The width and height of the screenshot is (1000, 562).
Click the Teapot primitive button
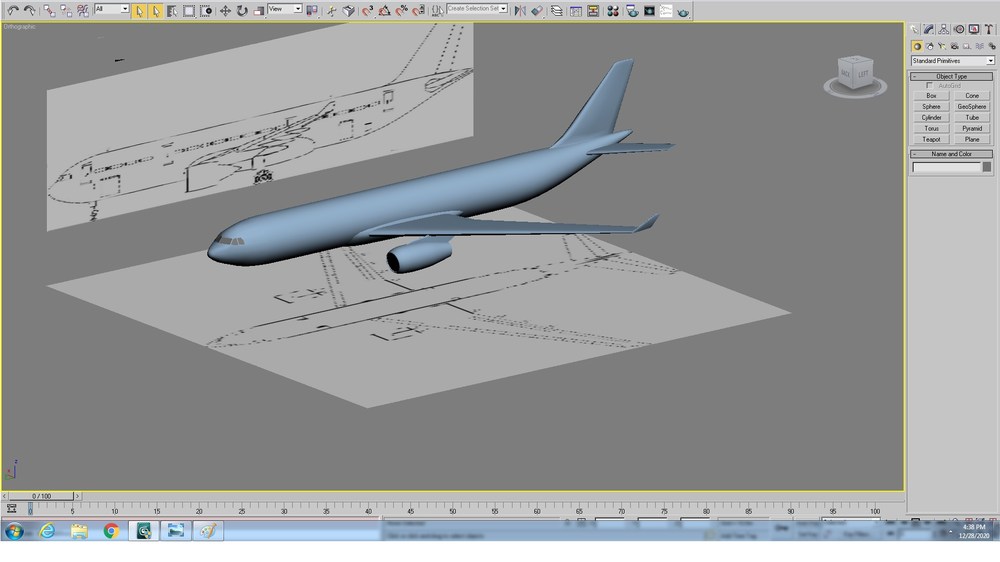point(931,139)
